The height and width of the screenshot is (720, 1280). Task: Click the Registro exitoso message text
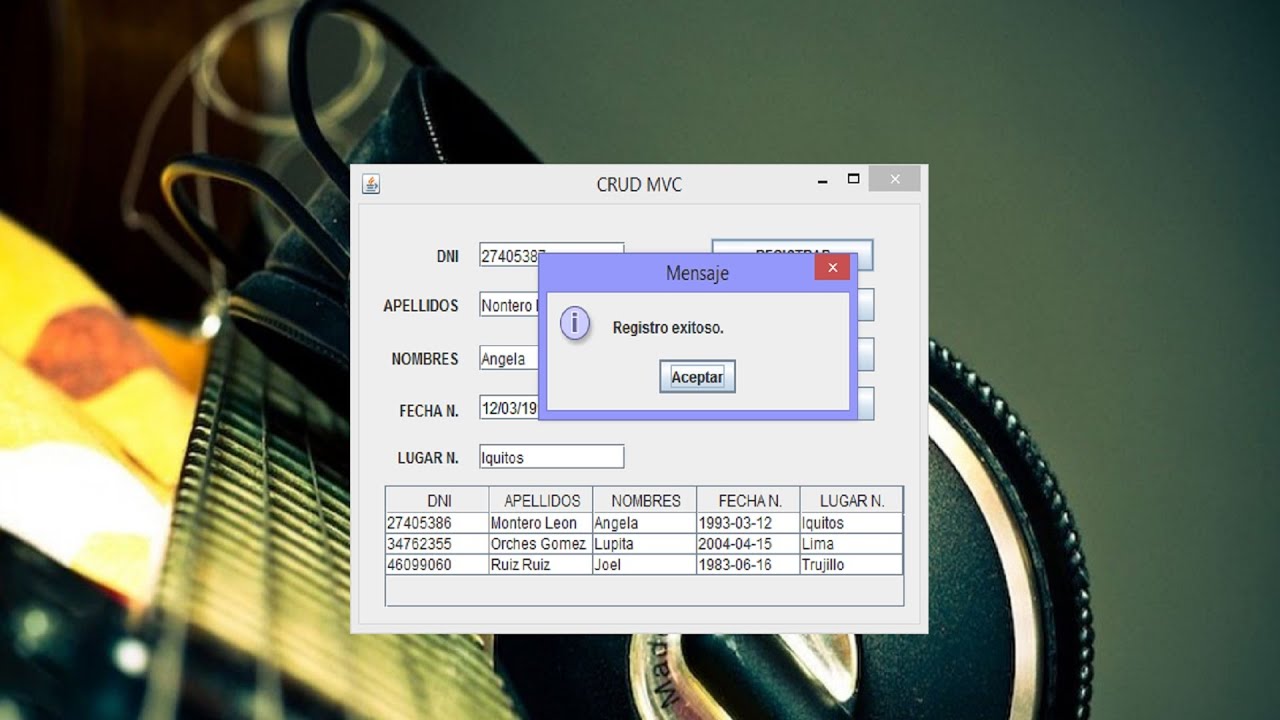668,328
